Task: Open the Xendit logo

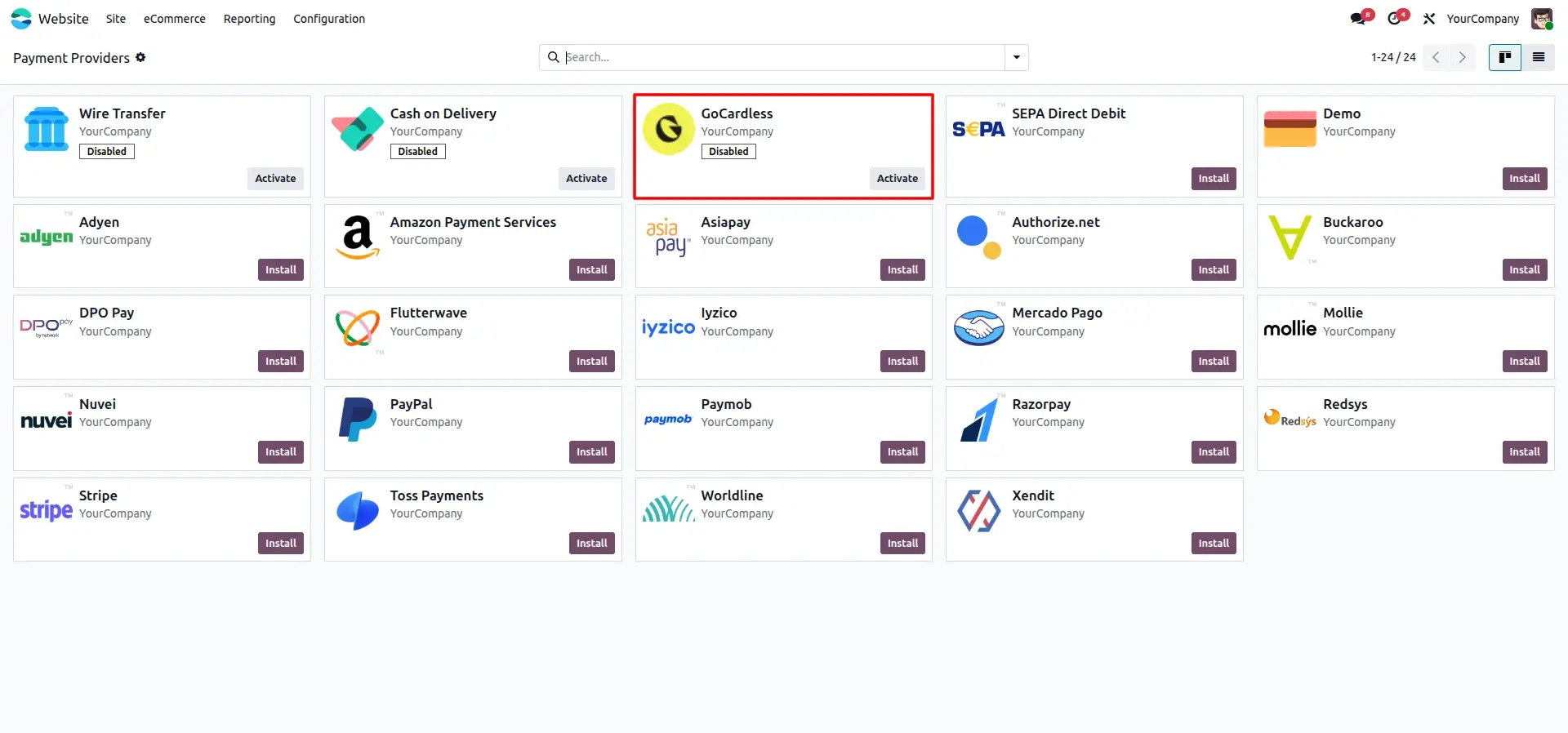Action: tap(978, 511)
